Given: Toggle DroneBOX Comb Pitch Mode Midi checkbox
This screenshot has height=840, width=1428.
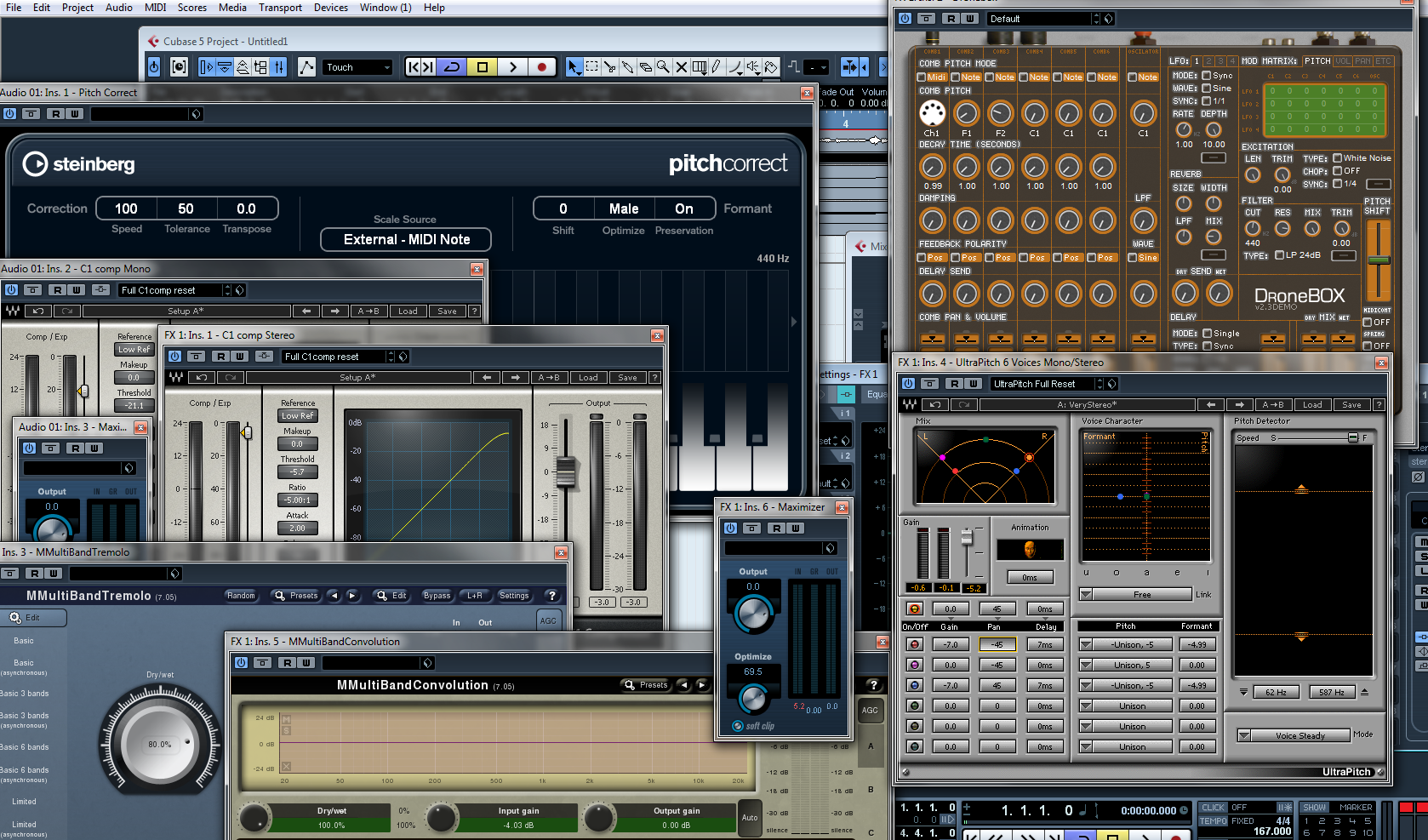Looking at the screenshot, I should click(x=922, y=77).
